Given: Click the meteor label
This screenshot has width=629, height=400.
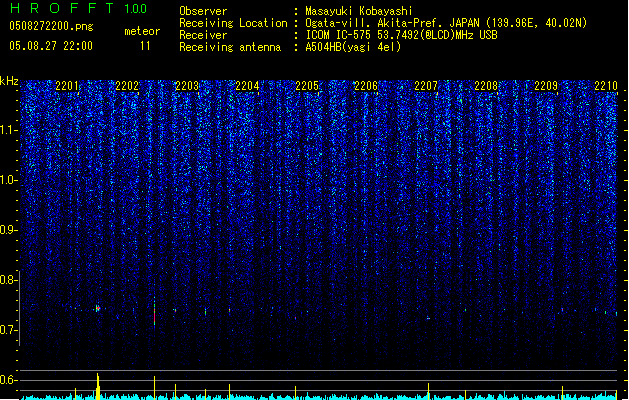Looking at the screenshot, I should (x=142, y=31).
